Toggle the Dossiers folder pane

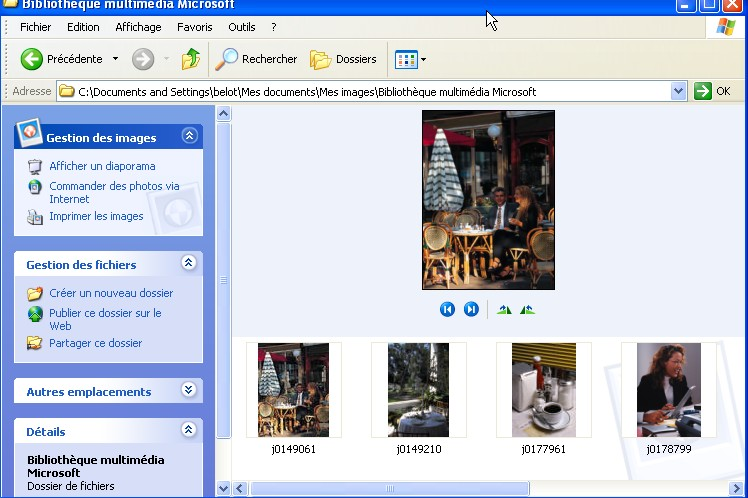[x=343, y=59]
